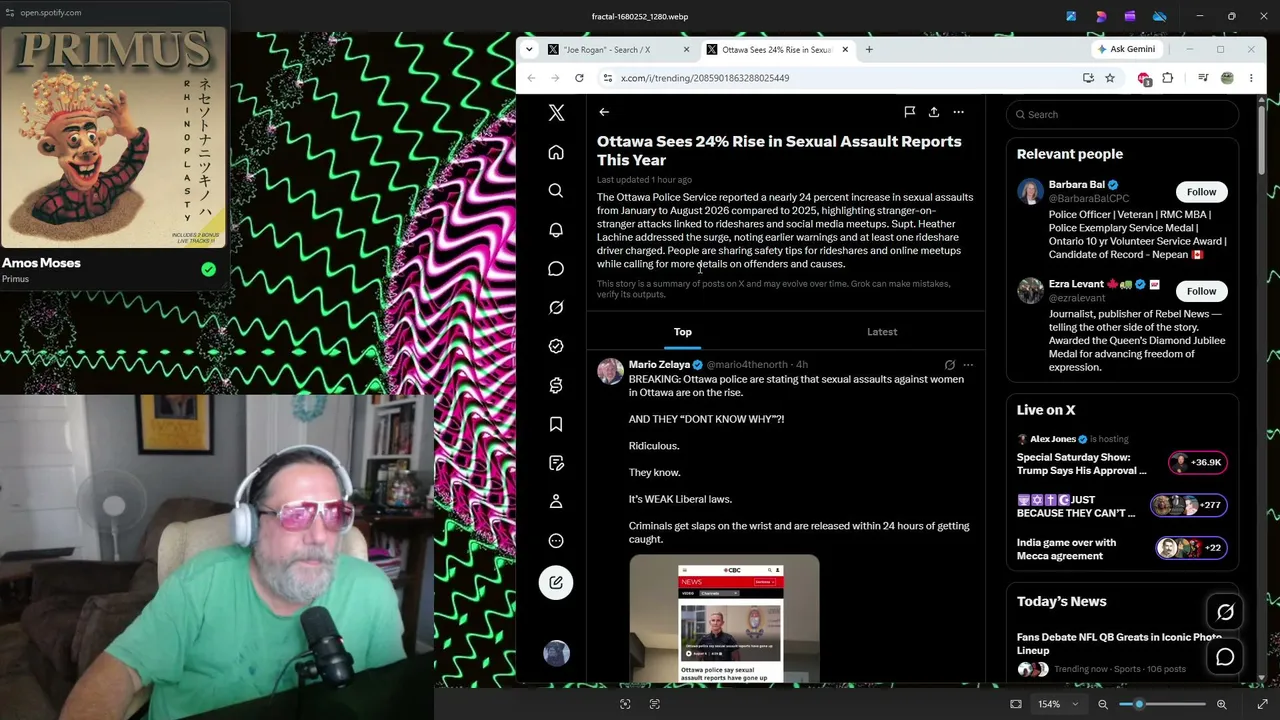This screenshot has height=720, width=1280.
Task: Open more options on Mario Zelaya's post
Action: click(967, 365)
